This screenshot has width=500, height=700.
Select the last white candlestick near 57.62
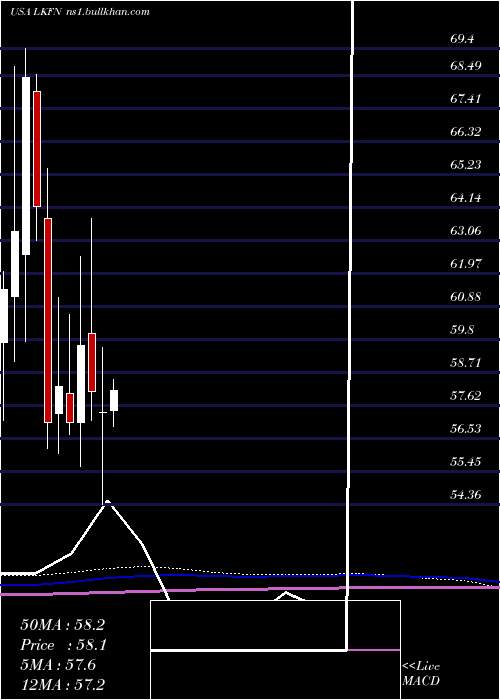[x=114, y=400]
